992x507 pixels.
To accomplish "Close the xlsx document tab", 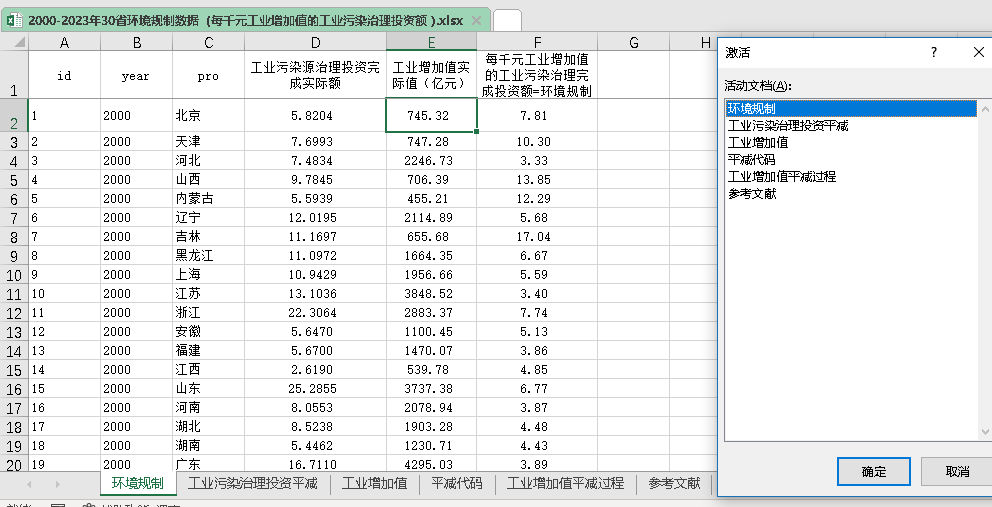I will (476, 21).
